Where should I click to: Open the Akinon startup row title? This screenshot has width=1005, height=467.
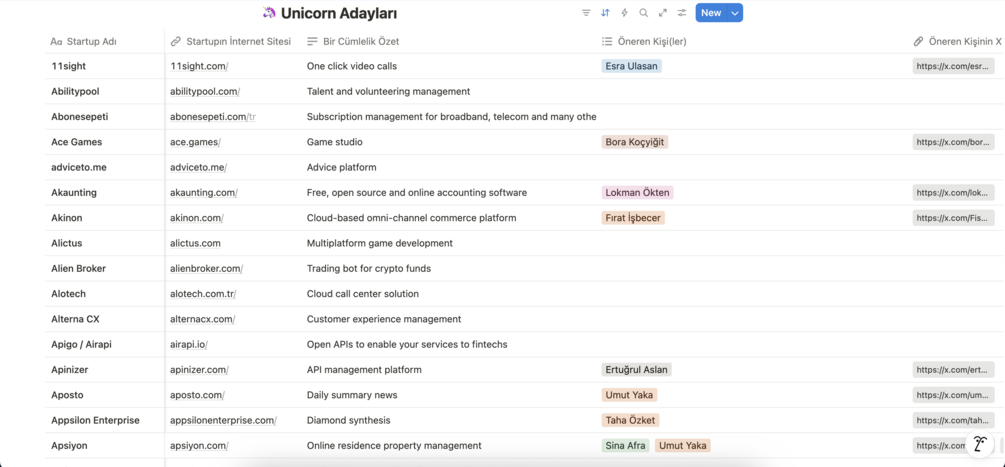[x=67, y=218]
